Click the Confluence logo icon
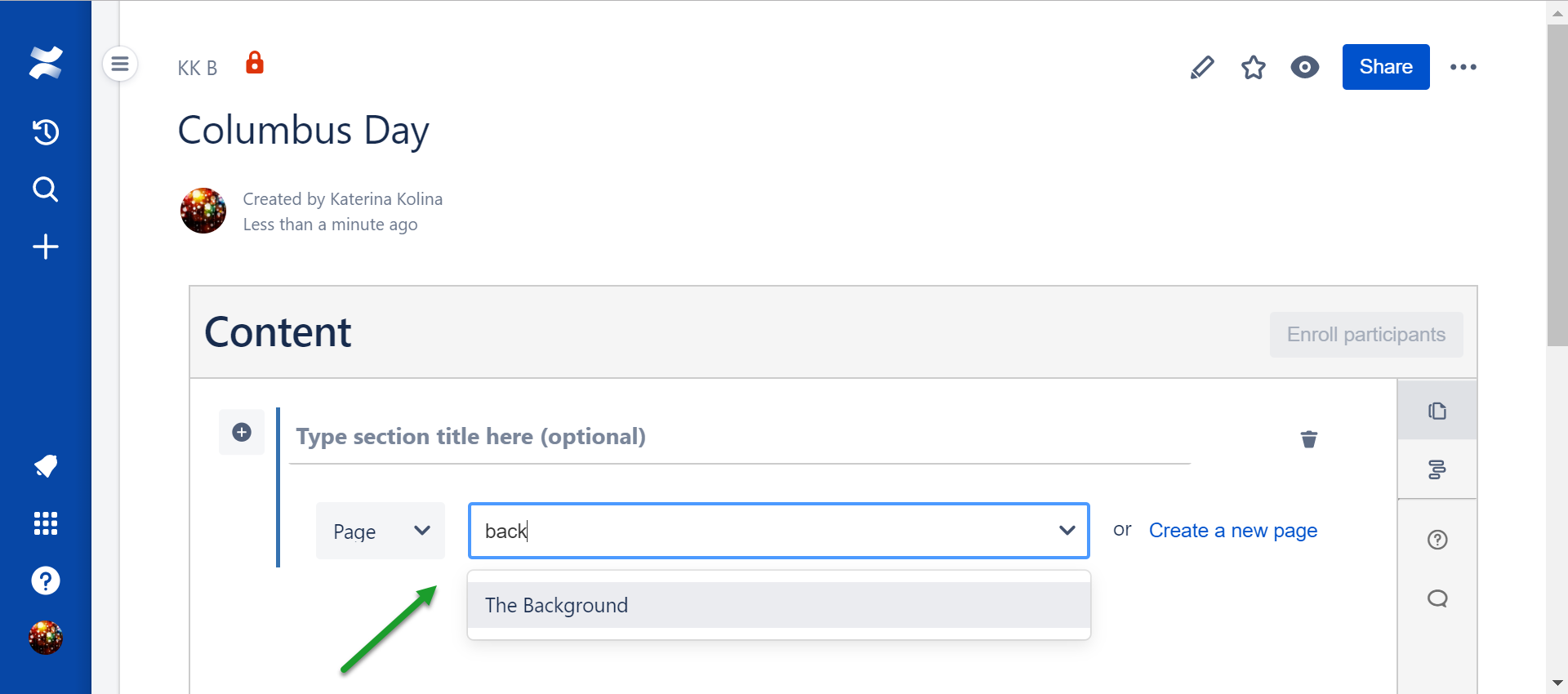 [x=46, y=63]
